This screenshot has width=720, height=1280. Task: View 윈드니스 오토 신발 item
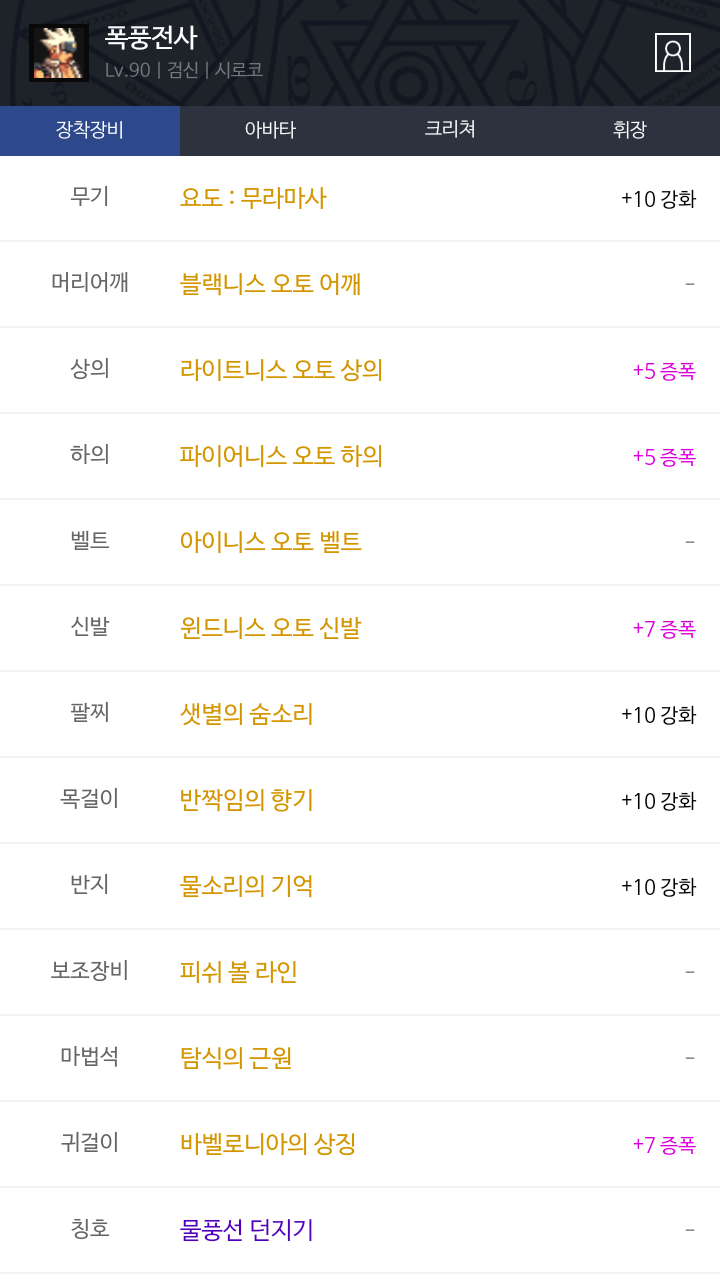coord(270,628)
